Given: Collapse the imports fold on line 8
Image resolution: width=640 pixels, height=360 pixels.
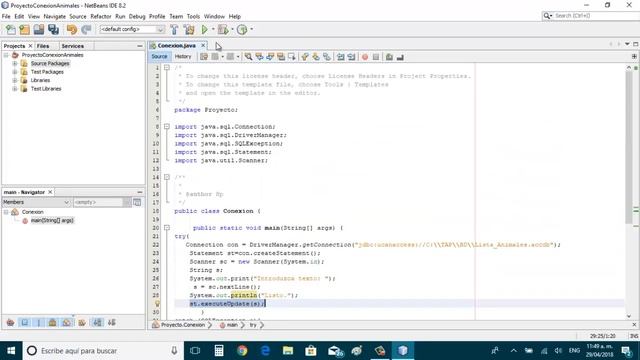Looking at the screenshot, I should 167,127.
